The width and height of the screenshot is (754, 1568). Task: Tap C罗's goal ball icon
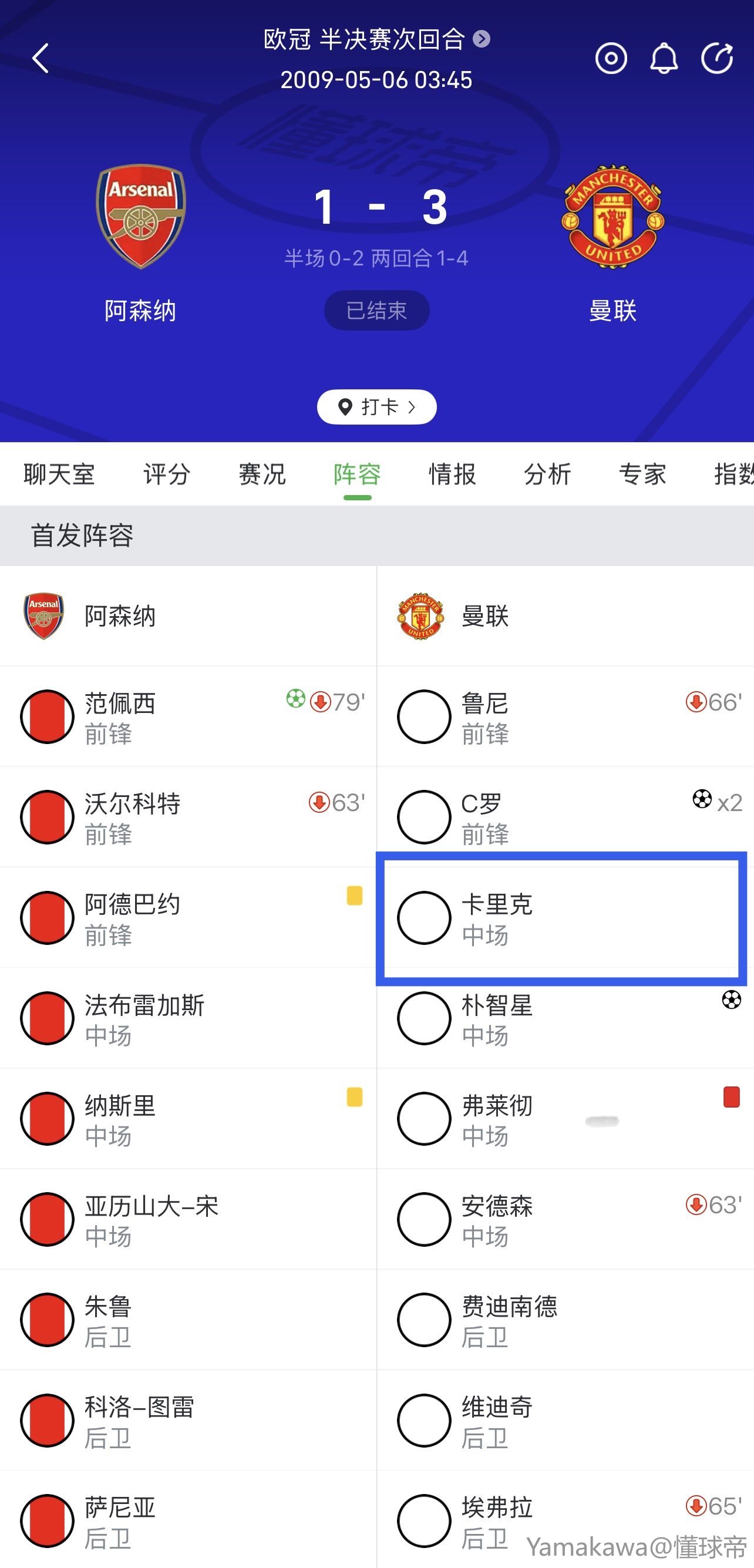(x=702, y=799)
